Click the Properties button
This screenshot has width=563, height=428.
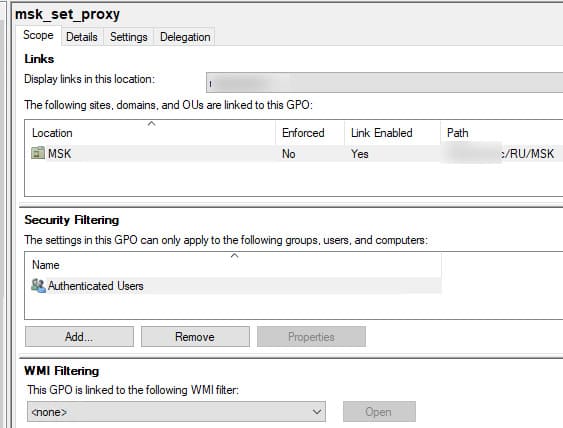[311, 336]
